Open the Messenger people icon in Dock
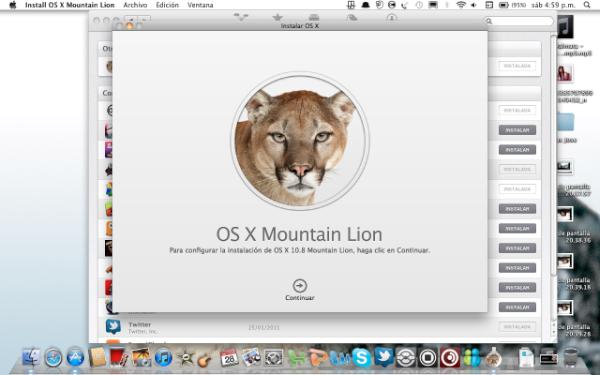 point(472,358)
